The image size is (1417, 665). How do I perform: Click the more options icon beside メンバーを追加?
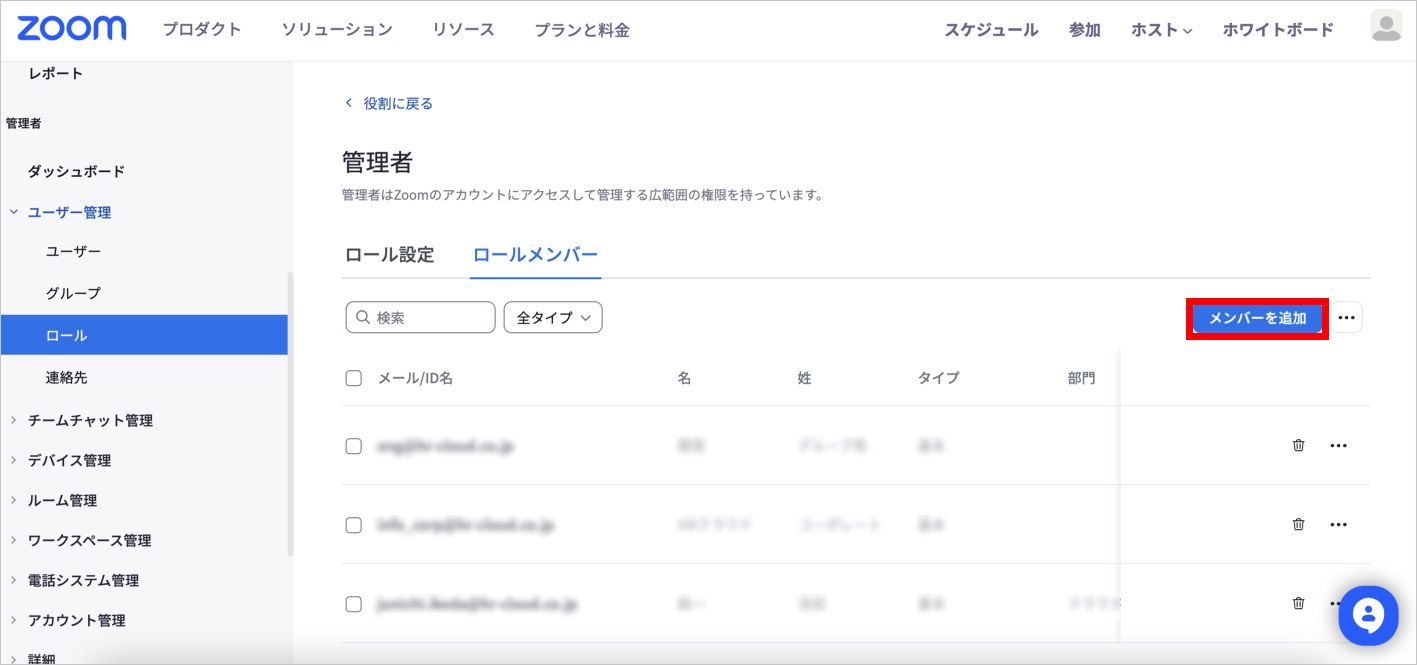point(1346,317)
